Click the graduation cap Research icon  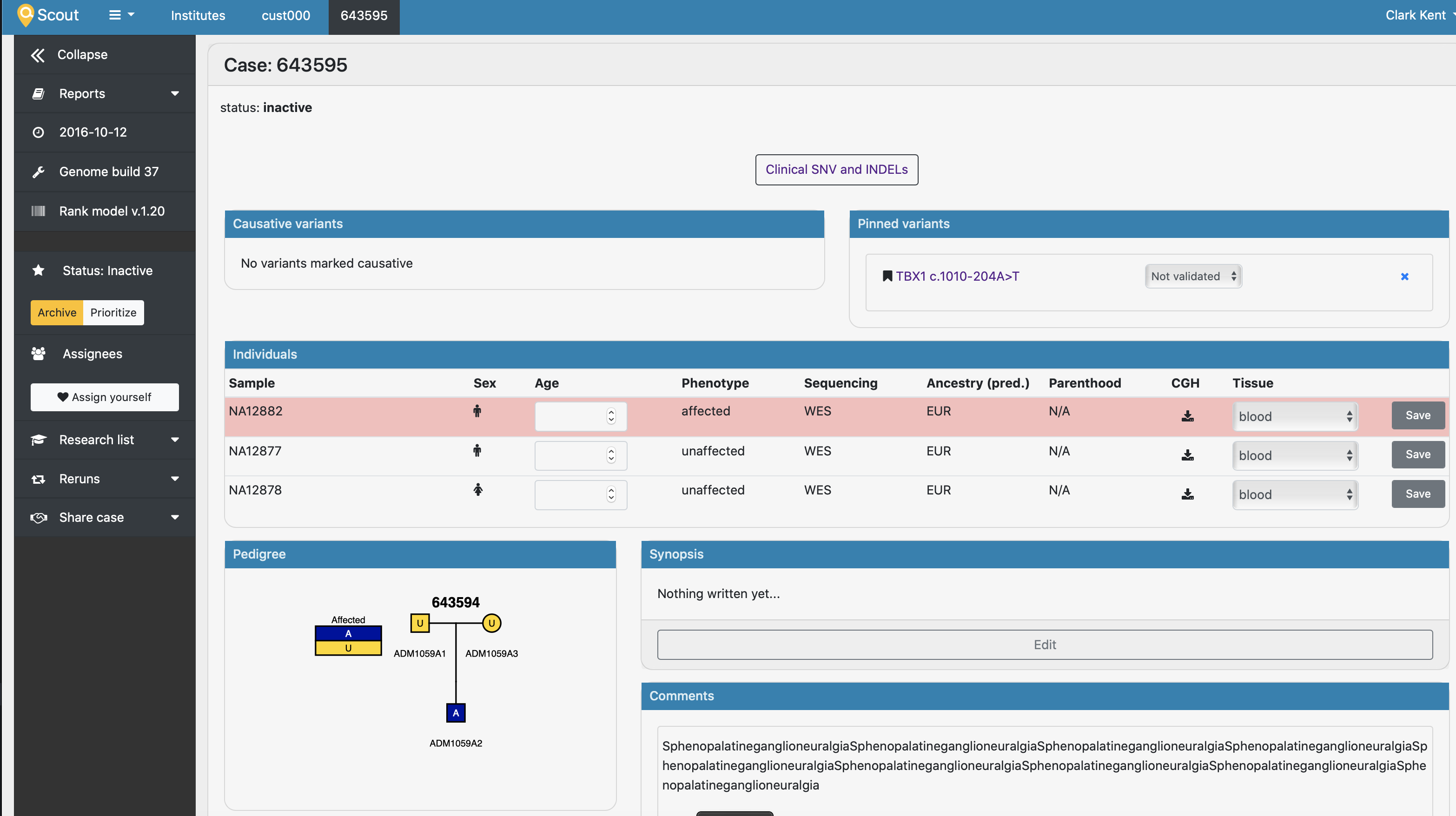[39, 440]
